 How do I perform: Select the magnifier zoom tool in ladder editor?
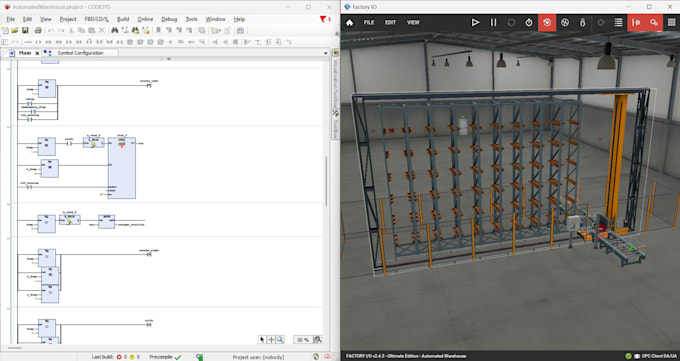pos(280,340)
